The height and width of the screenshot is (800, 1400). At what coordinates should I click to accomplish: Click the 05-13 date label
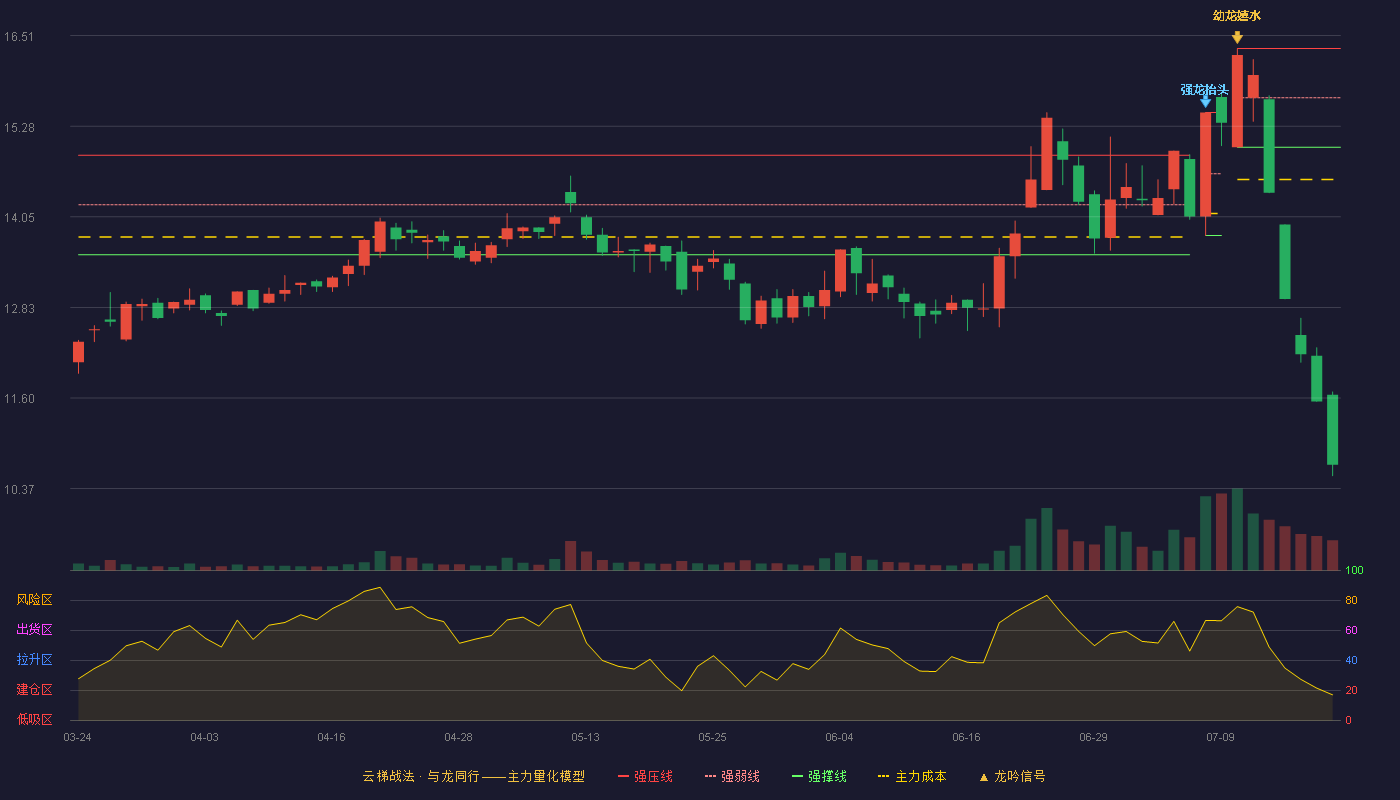point(585,737)
